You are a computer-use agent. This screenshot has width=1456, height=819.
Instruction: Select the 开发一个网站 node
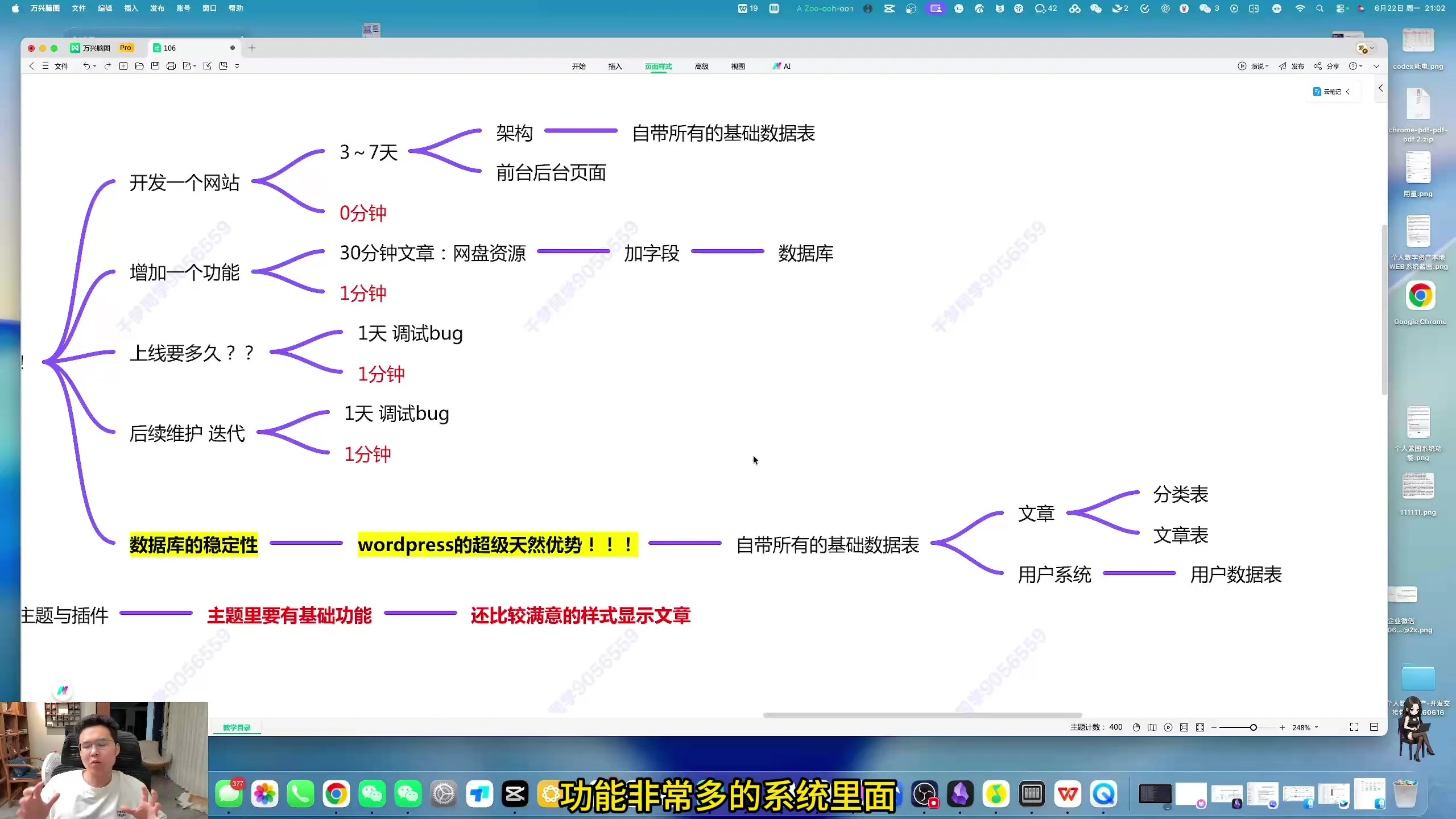point(184,183)
